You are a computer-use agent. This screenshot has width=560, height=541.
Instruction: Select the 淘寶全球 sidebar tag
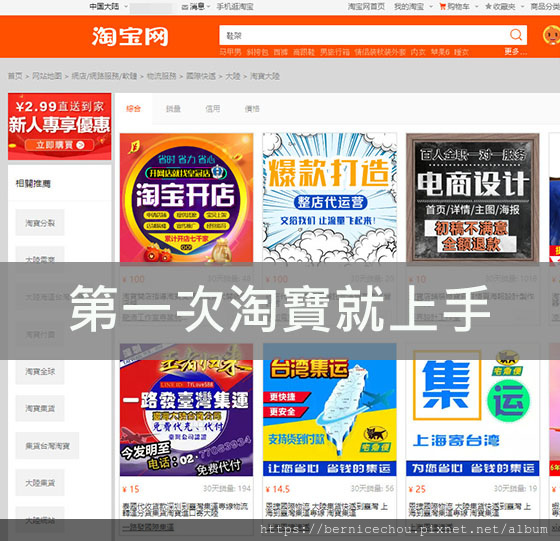tap(40, 372)
